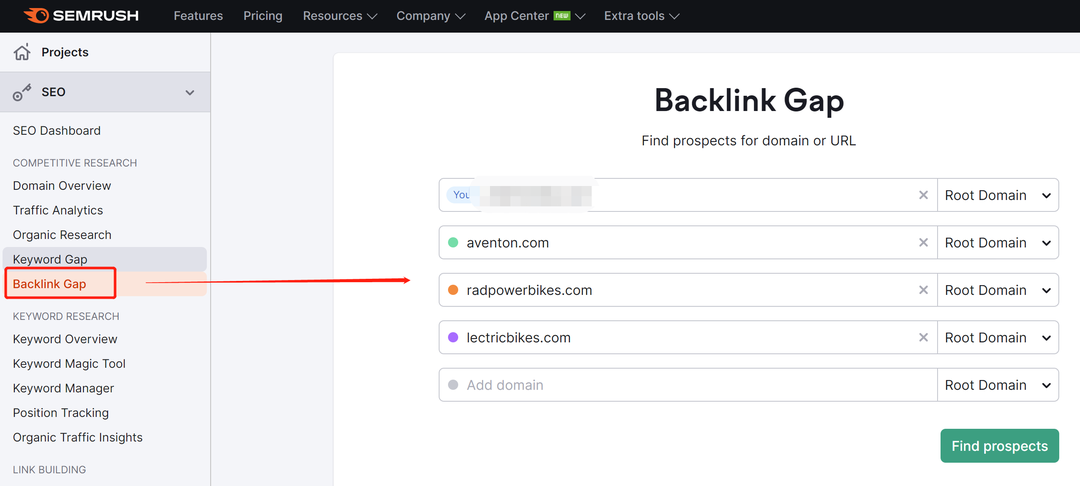Click the Semrush flame logo
The width and height of the screenshot is (1080, 486).
point(36,15)
